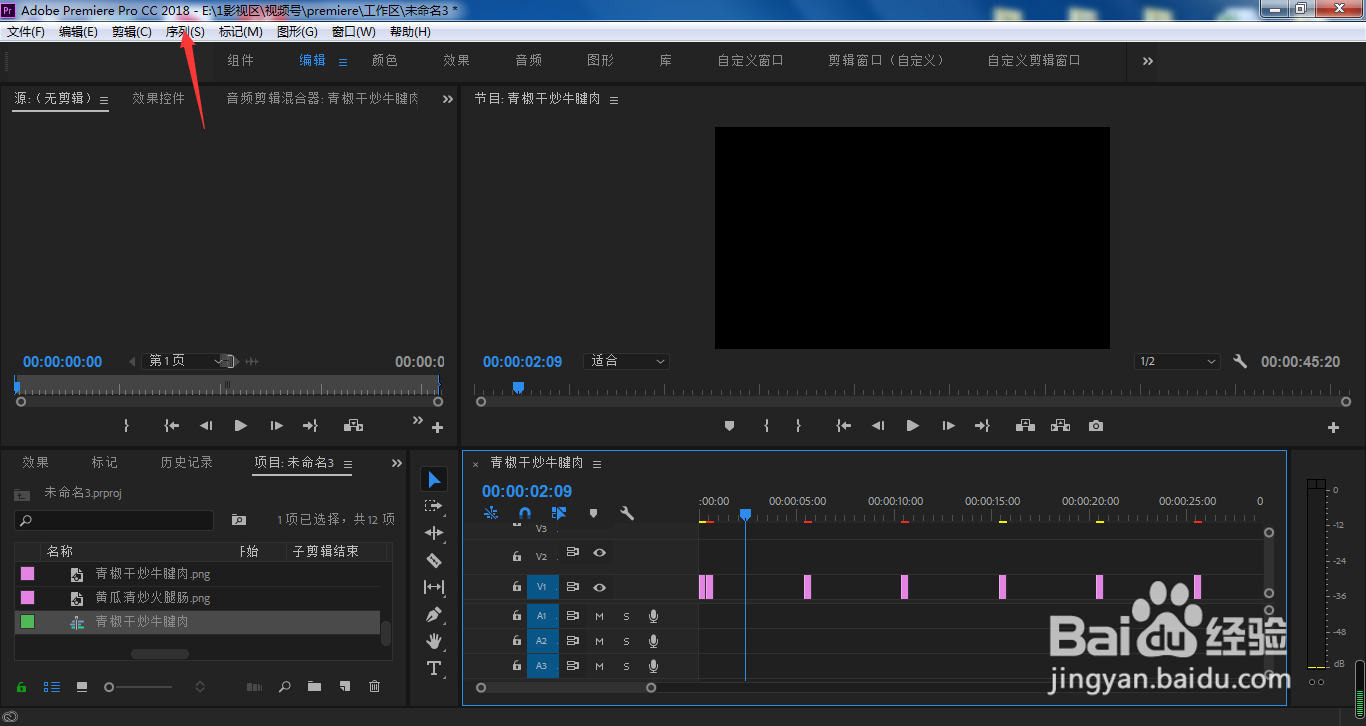Enable voice-over record on track A3
This screenshot has width=1366, height=726.
pos(653,666)
